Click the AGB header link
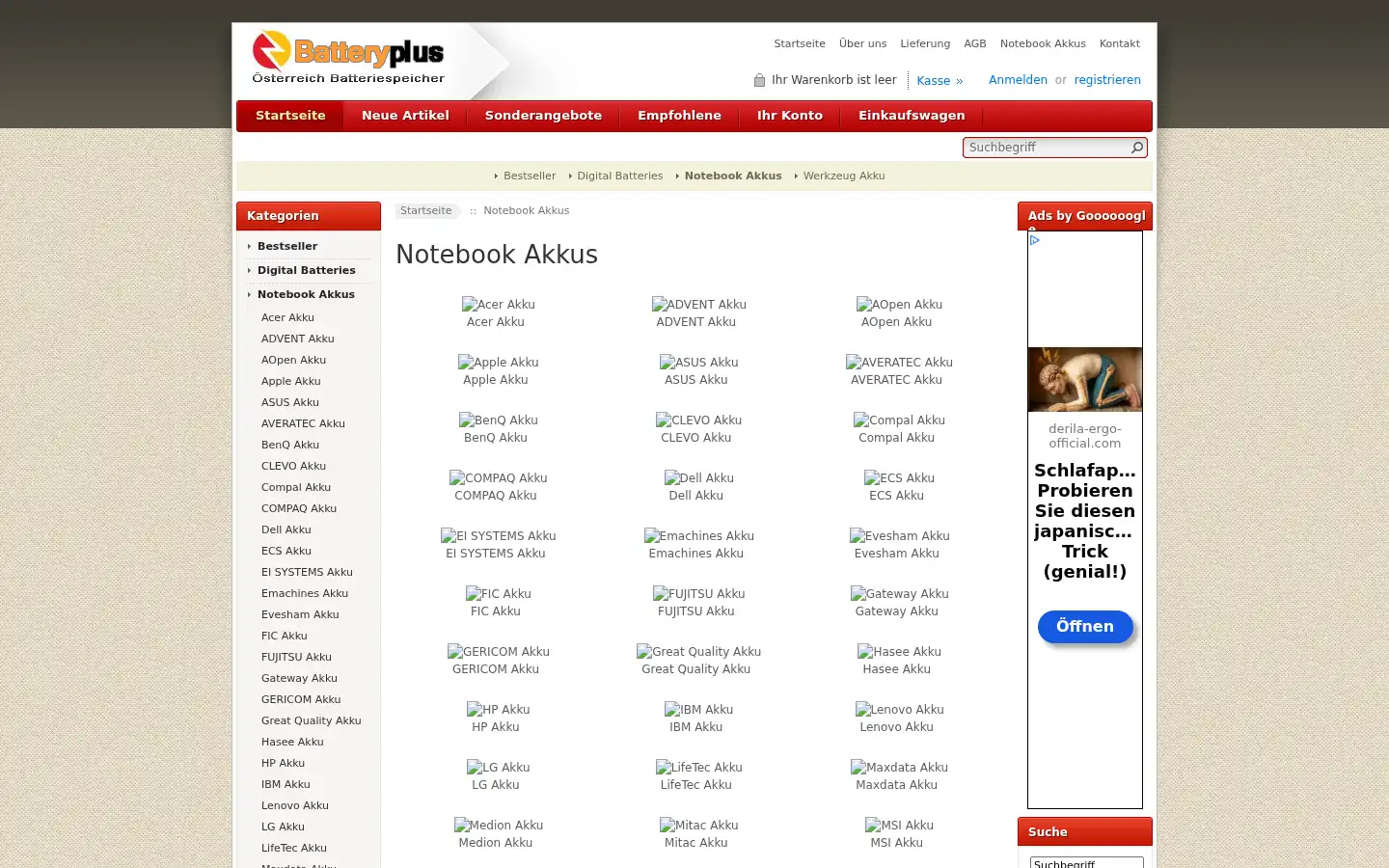Screen dimensions: 1389x868 click(x=975, y=44)
